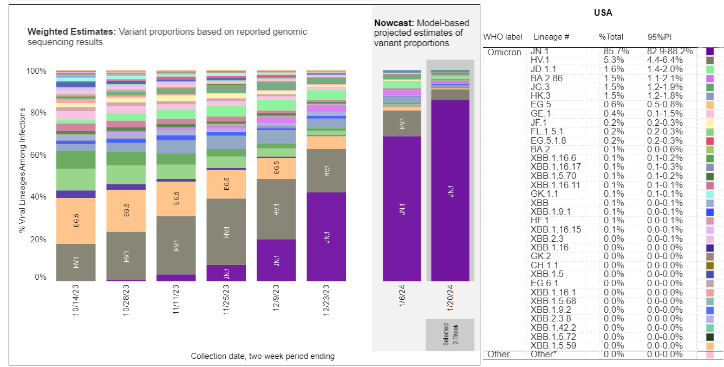
Task: Click the JN.1 purple legend color swatch
Action: pos(710,51)
